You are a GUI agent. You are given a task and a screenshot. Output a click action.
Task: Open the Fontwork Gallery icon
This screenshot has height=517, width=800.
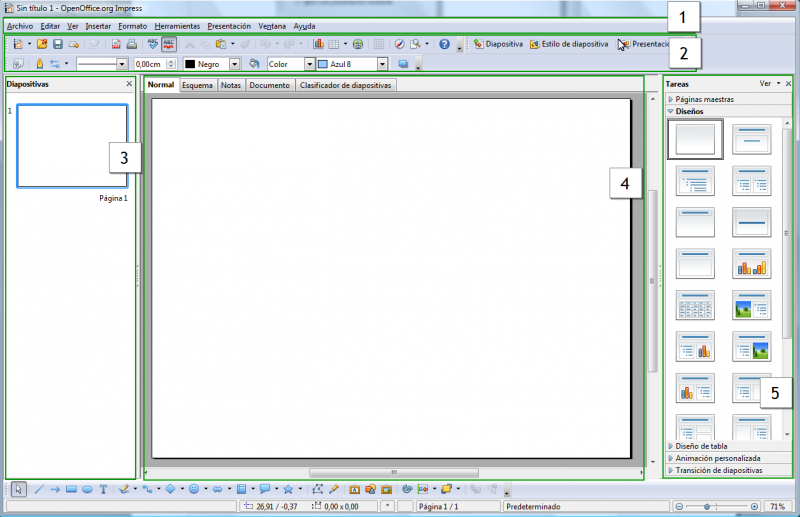[355, 489]
